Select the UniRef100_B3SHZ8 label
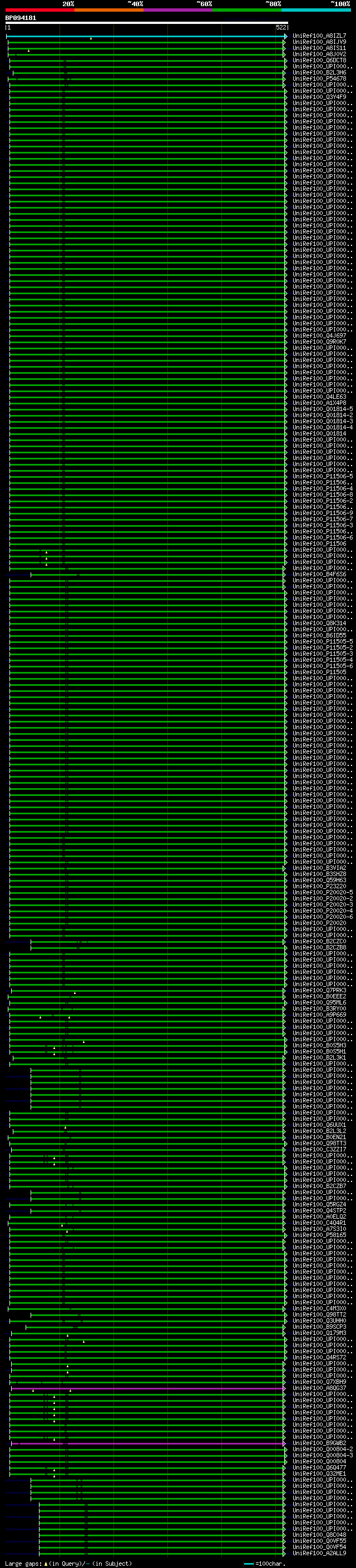The width and height of the screenshot is (356, 1568). [x=319, y=874]
